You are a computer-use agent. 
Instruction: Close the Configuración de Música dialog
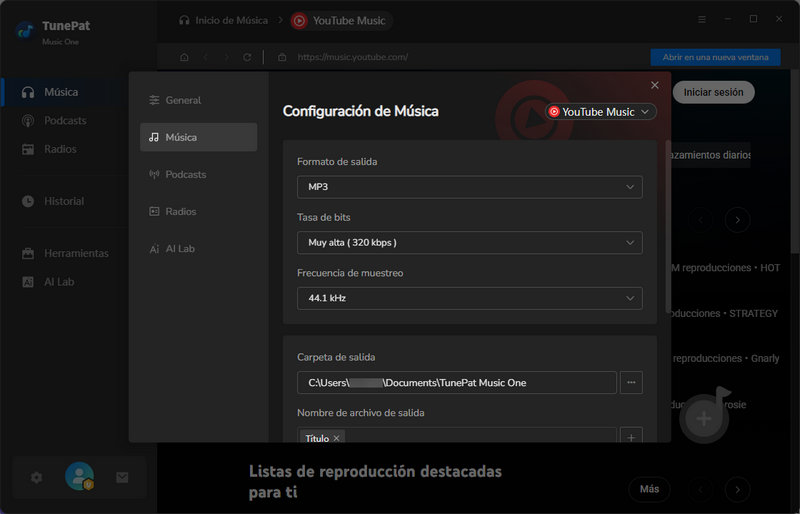click(655, 86)
